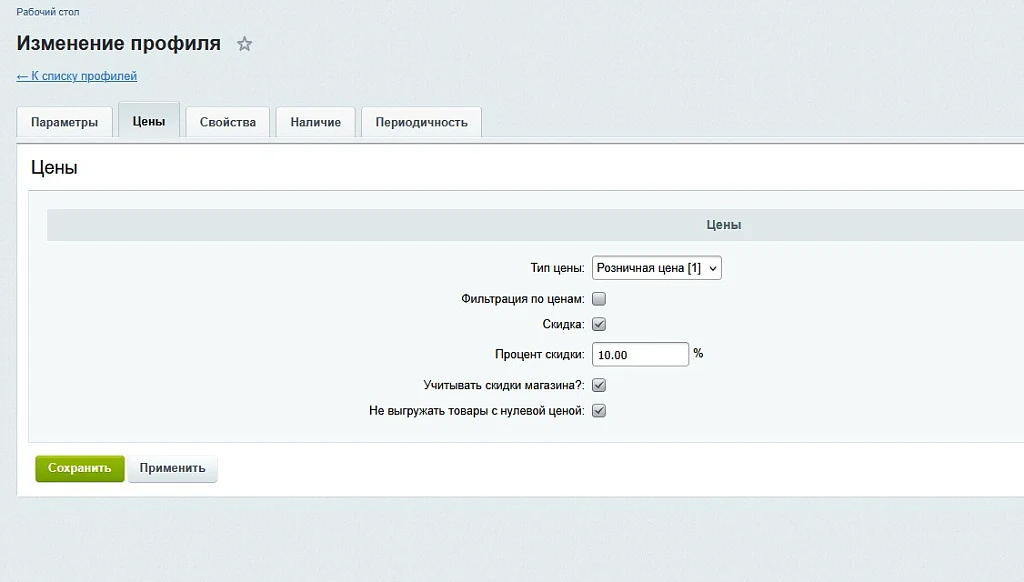Screen dimensions: 1024x582
Task: Toggle 'Учитывать скидки магазина?' checkbox
Action: coord(599,385)
